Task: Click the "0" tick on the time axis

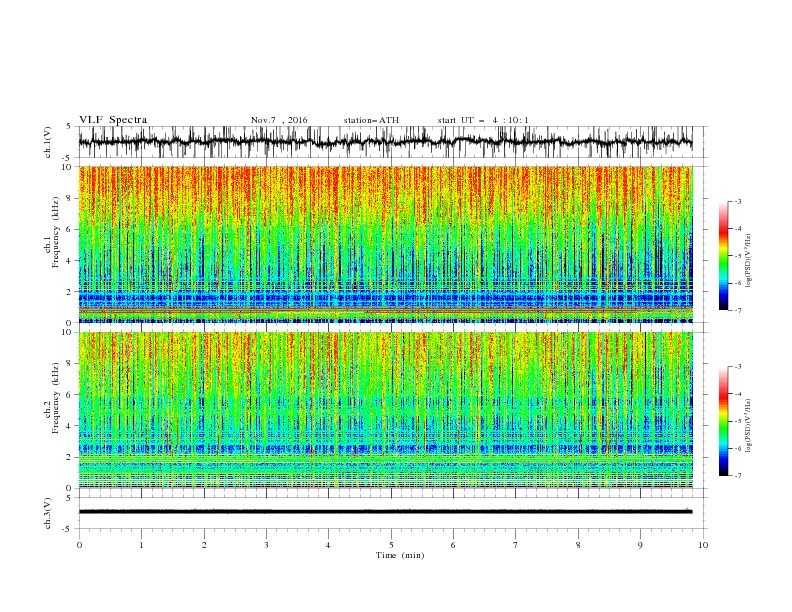Action: point(79,545)
